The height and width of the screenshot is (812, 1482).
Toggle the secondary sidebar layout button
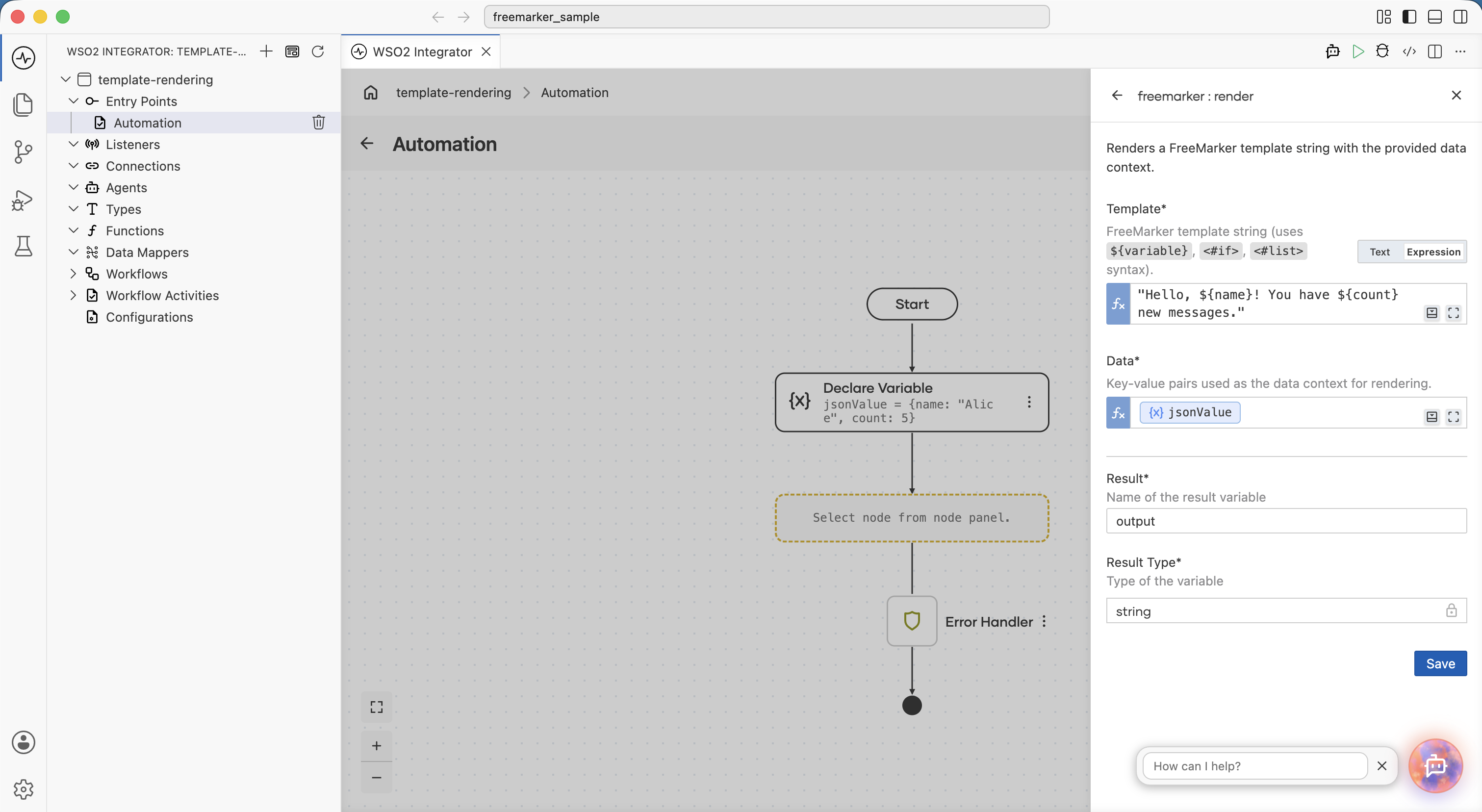pyautogui.click(x=1460, y=17)
